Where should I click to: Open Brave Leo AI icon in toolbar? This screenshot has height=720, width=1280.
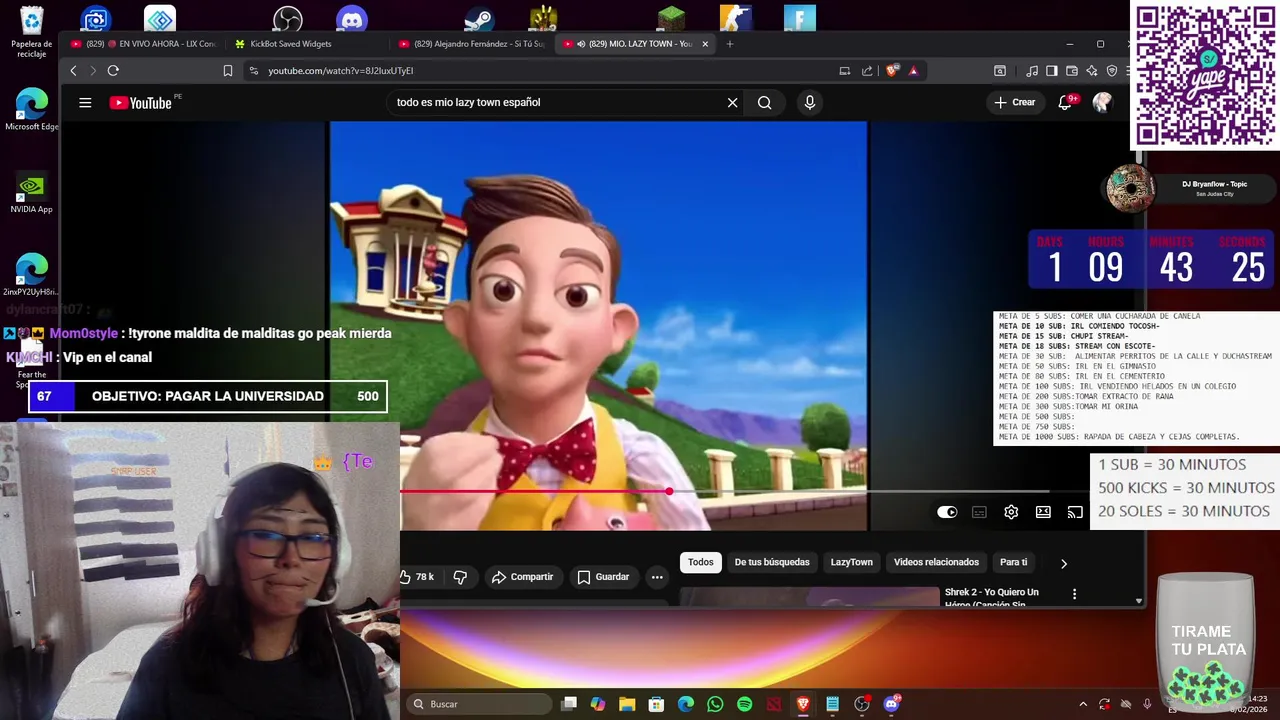(1092, 70)
